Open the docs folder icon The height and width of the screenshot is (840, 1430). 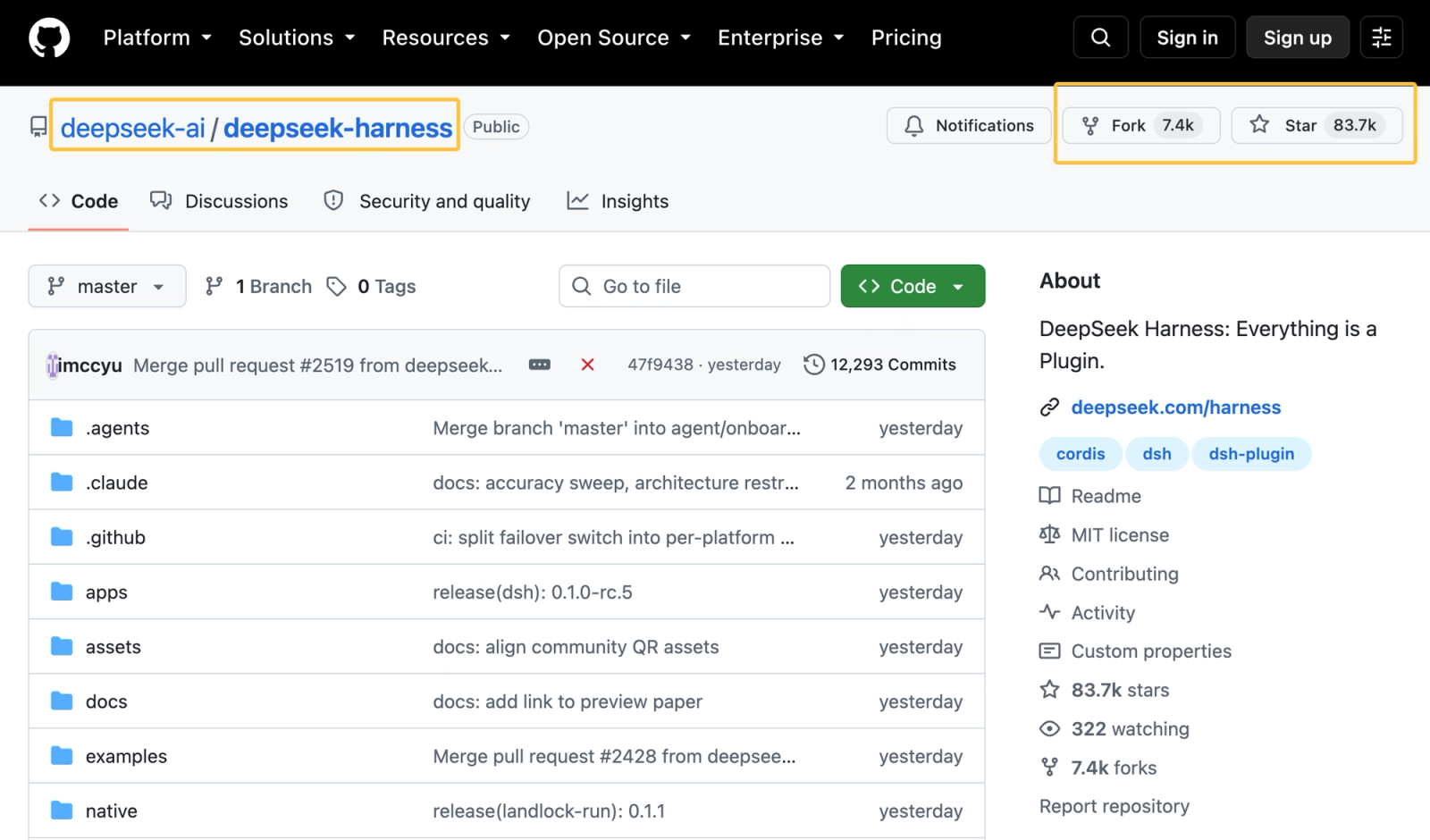(62, 701)
